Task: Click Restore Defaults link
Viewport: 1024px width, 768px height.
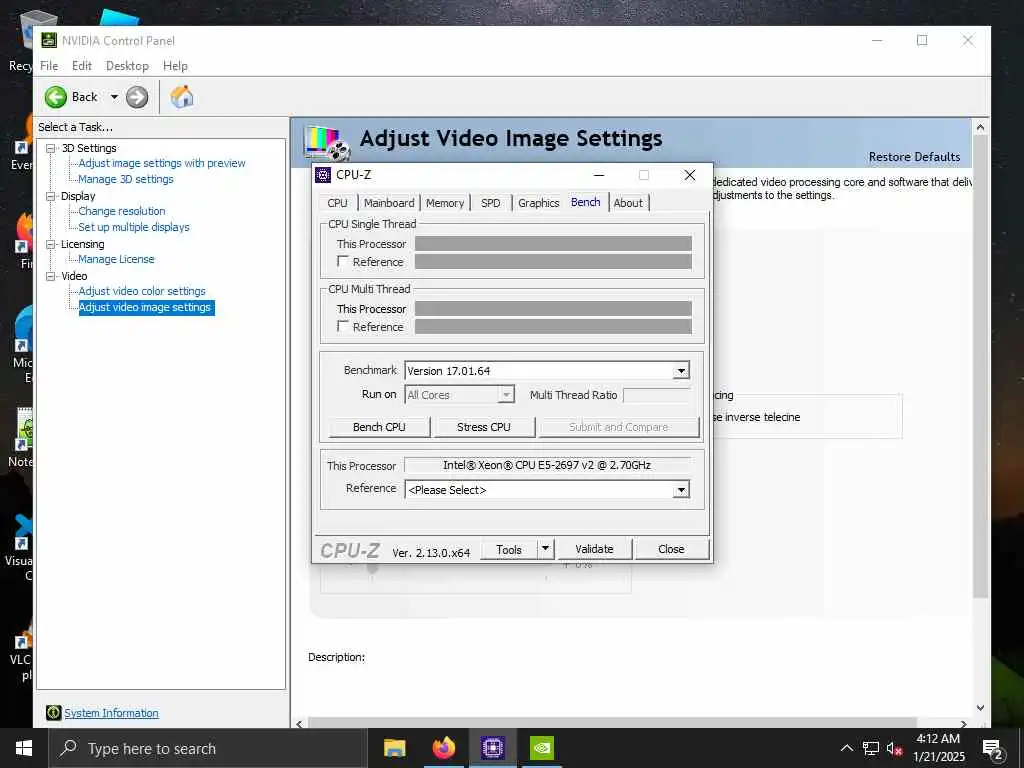Action: [x=914, y=157]
